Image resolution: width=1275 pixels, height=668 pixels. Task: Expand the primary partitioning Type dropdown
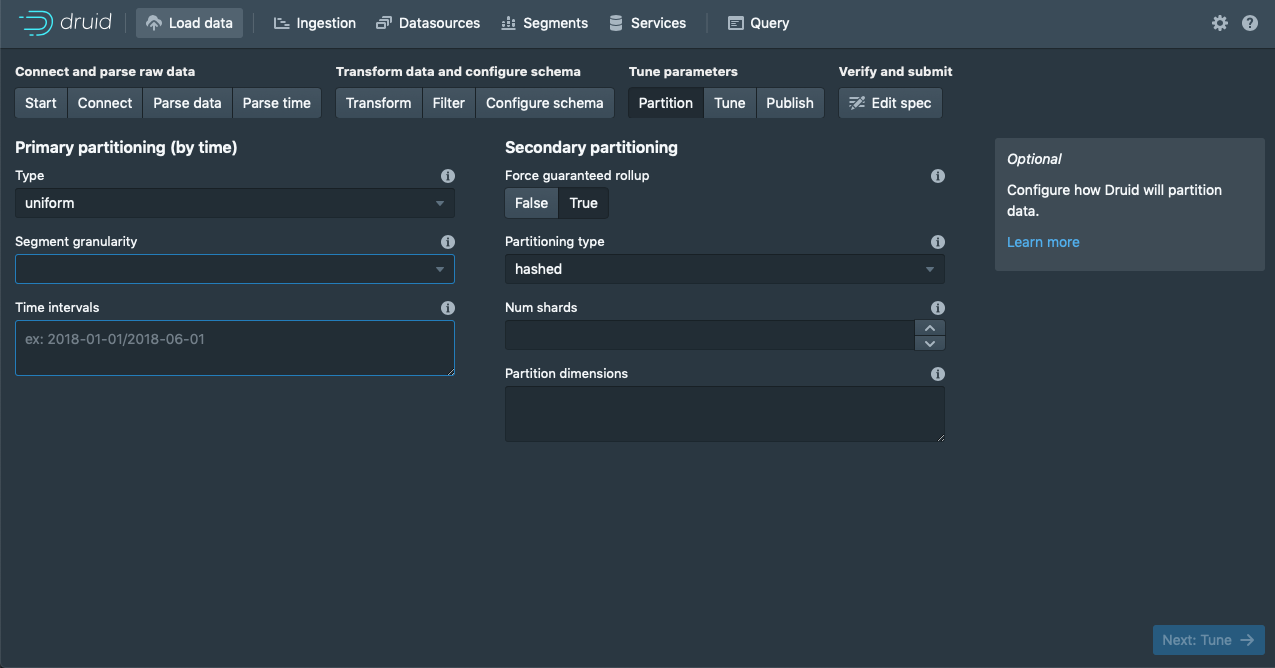click(235, 203)
